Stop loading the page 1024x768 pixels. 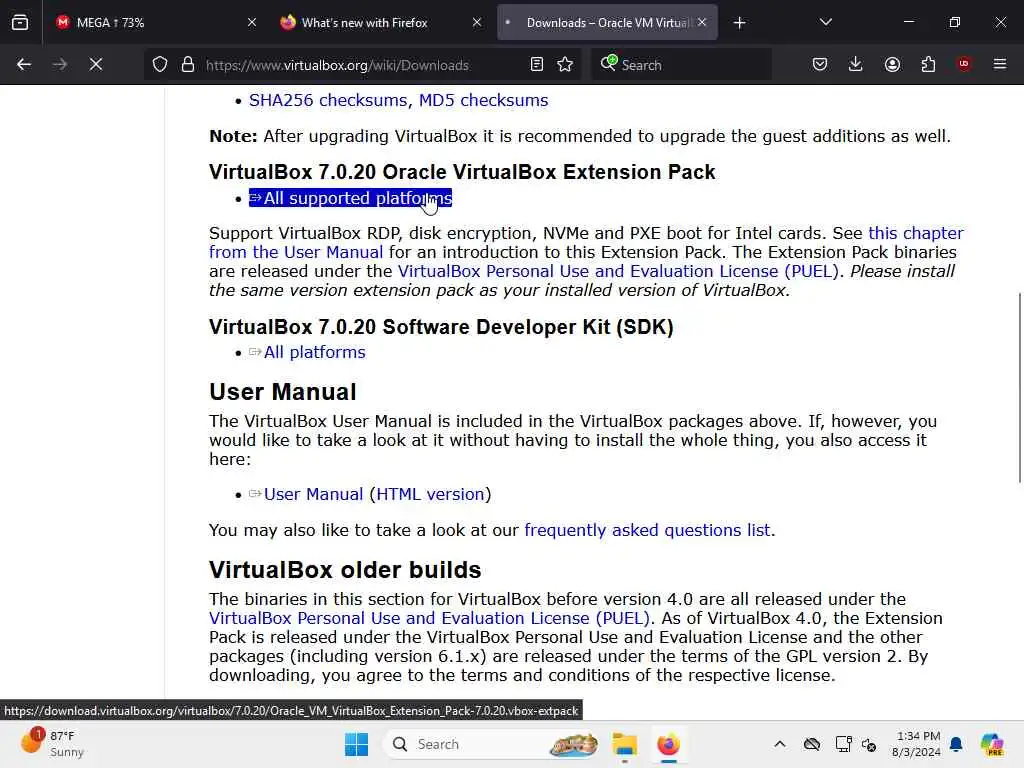96,65
